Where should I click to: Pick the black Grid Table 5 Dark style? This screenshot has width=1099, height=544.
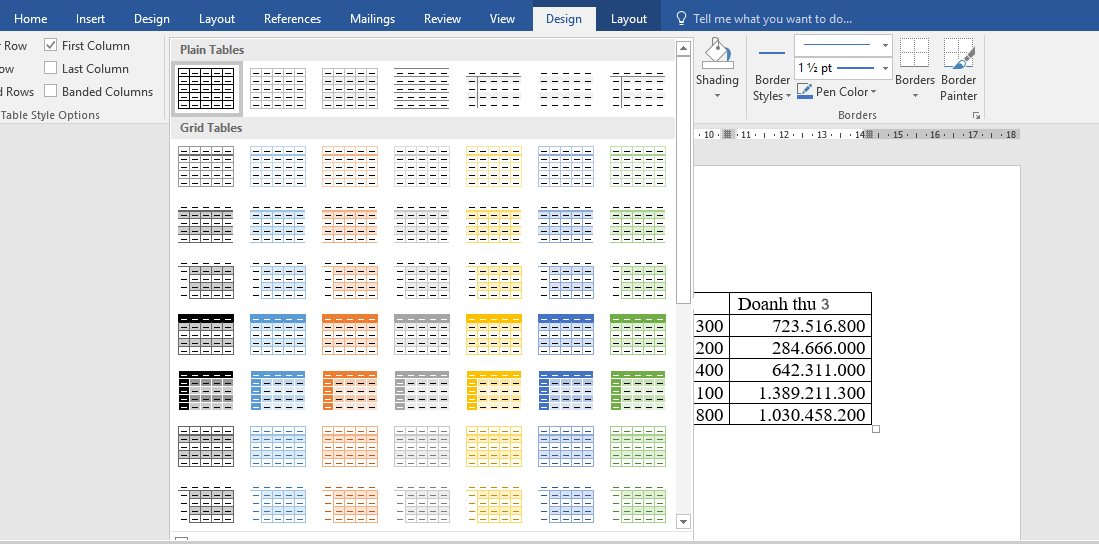point(206,390)
